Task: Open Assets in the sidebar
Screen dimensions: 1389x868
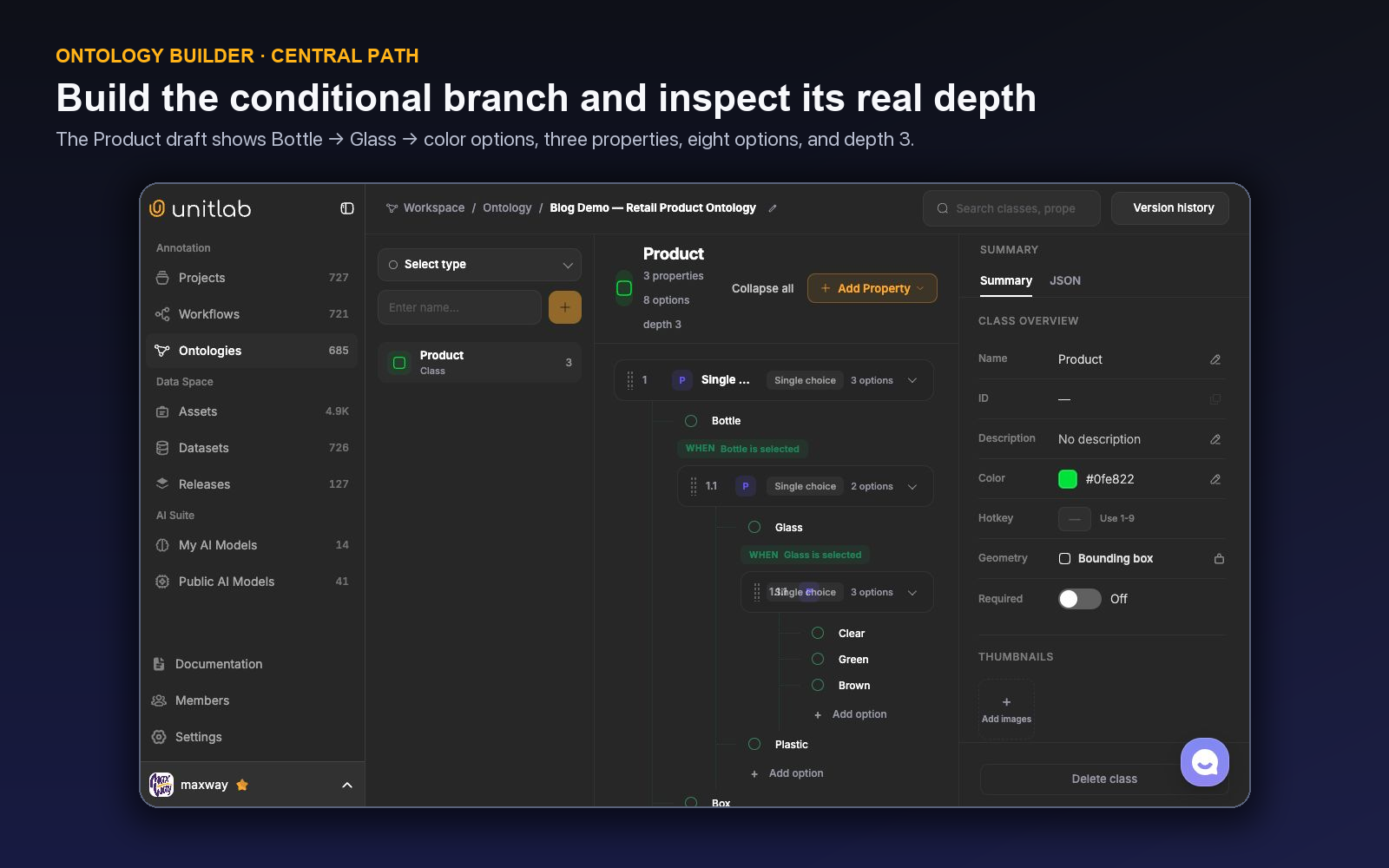Action: (x=252, y=411)
